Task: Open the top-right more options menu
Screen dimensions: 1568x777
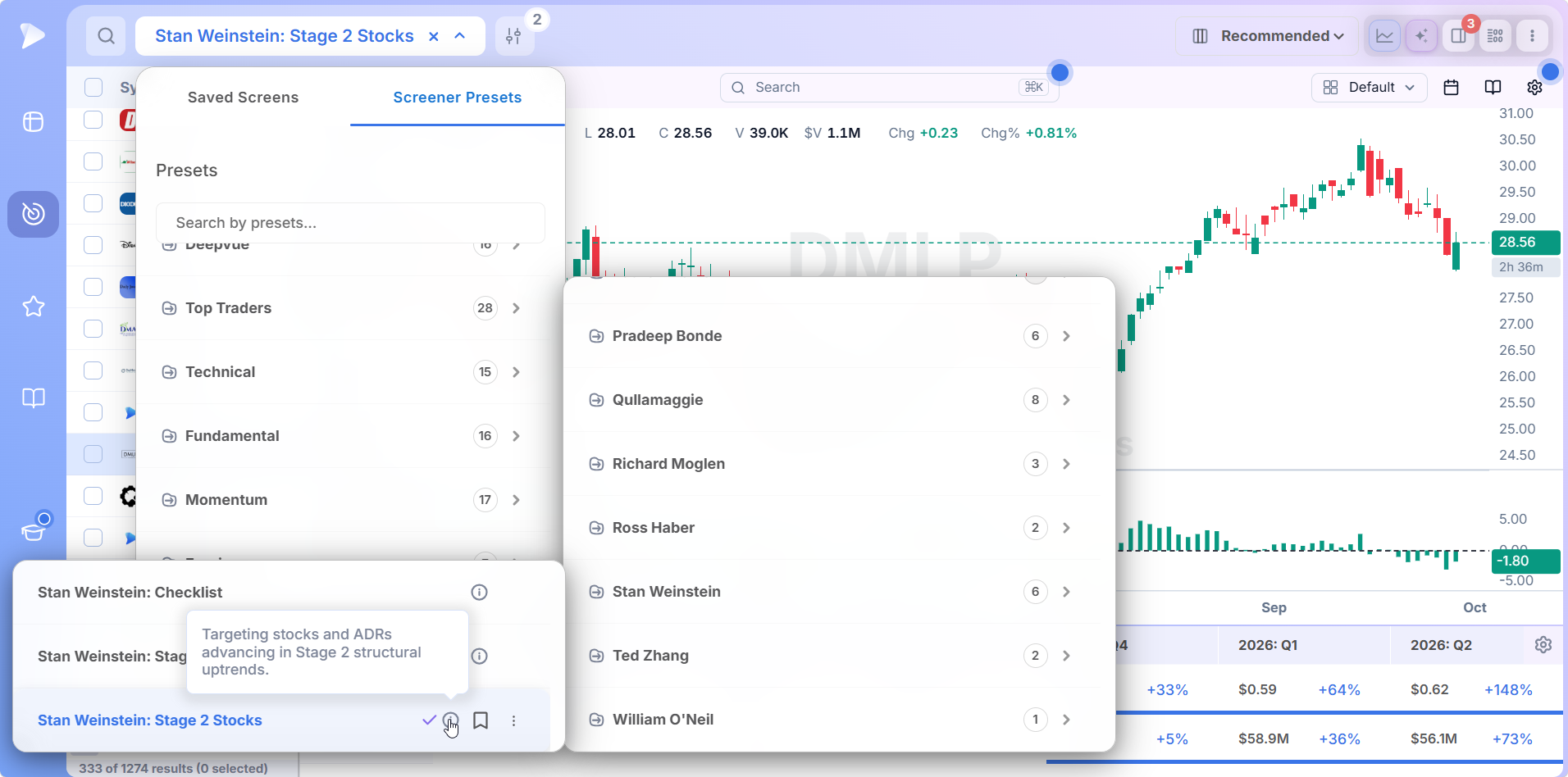Action: [1532, 36]
